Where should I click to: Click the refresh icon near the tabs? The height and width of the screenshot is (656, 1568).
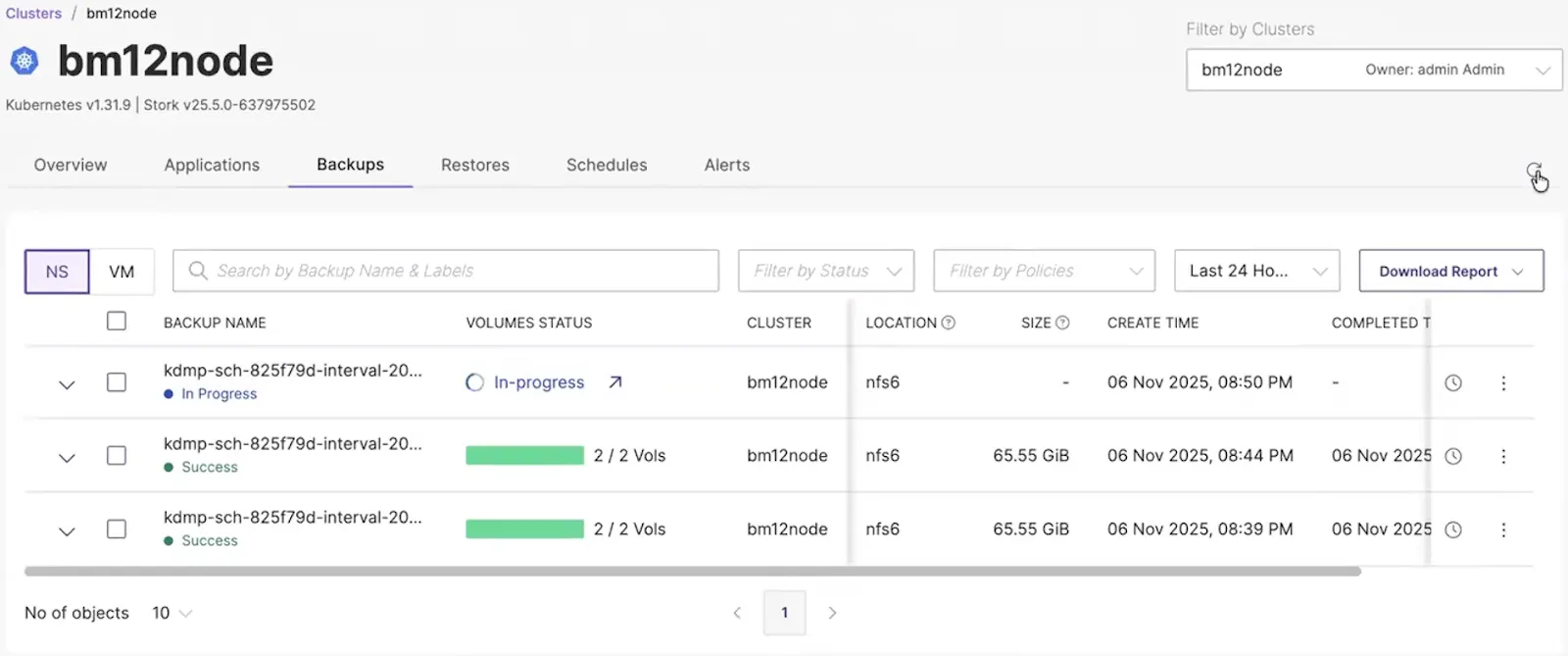pos(1534,172)
